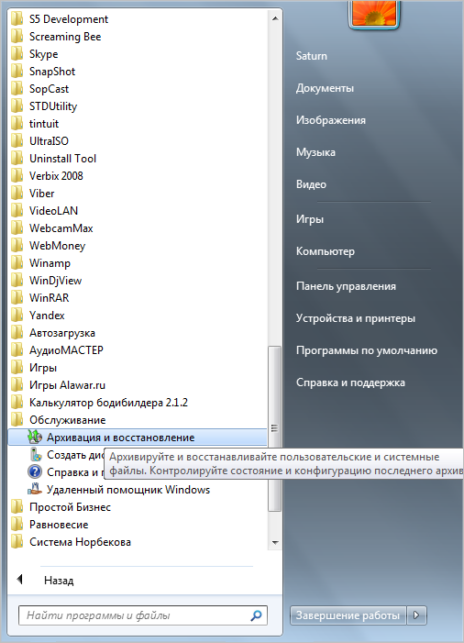The image size is (464, 643).
Task: Open Музыка library
Action: 315,152
